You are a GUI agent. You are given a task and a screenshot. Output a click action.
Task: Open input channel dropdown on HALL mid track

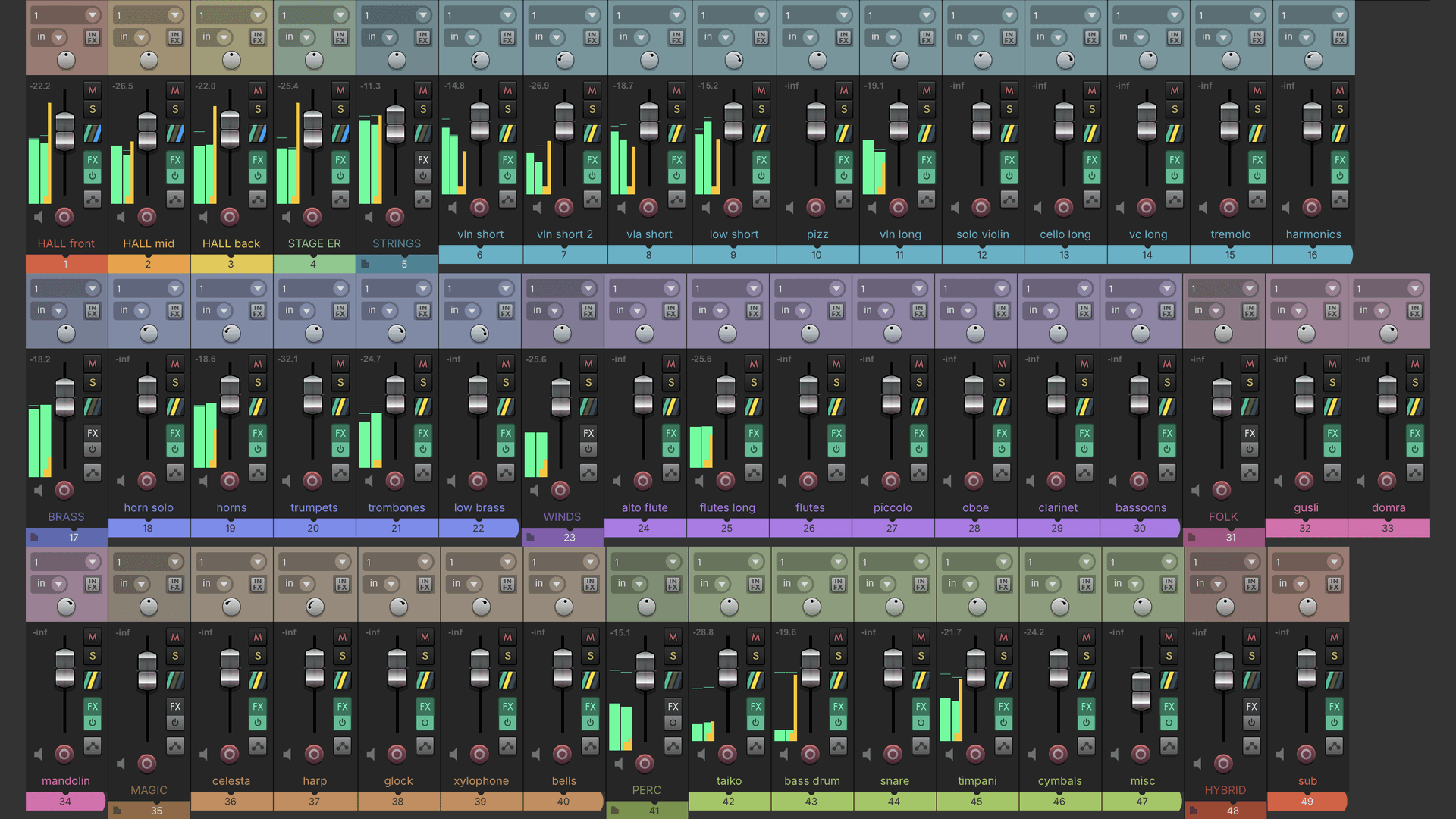pos(149,15)
